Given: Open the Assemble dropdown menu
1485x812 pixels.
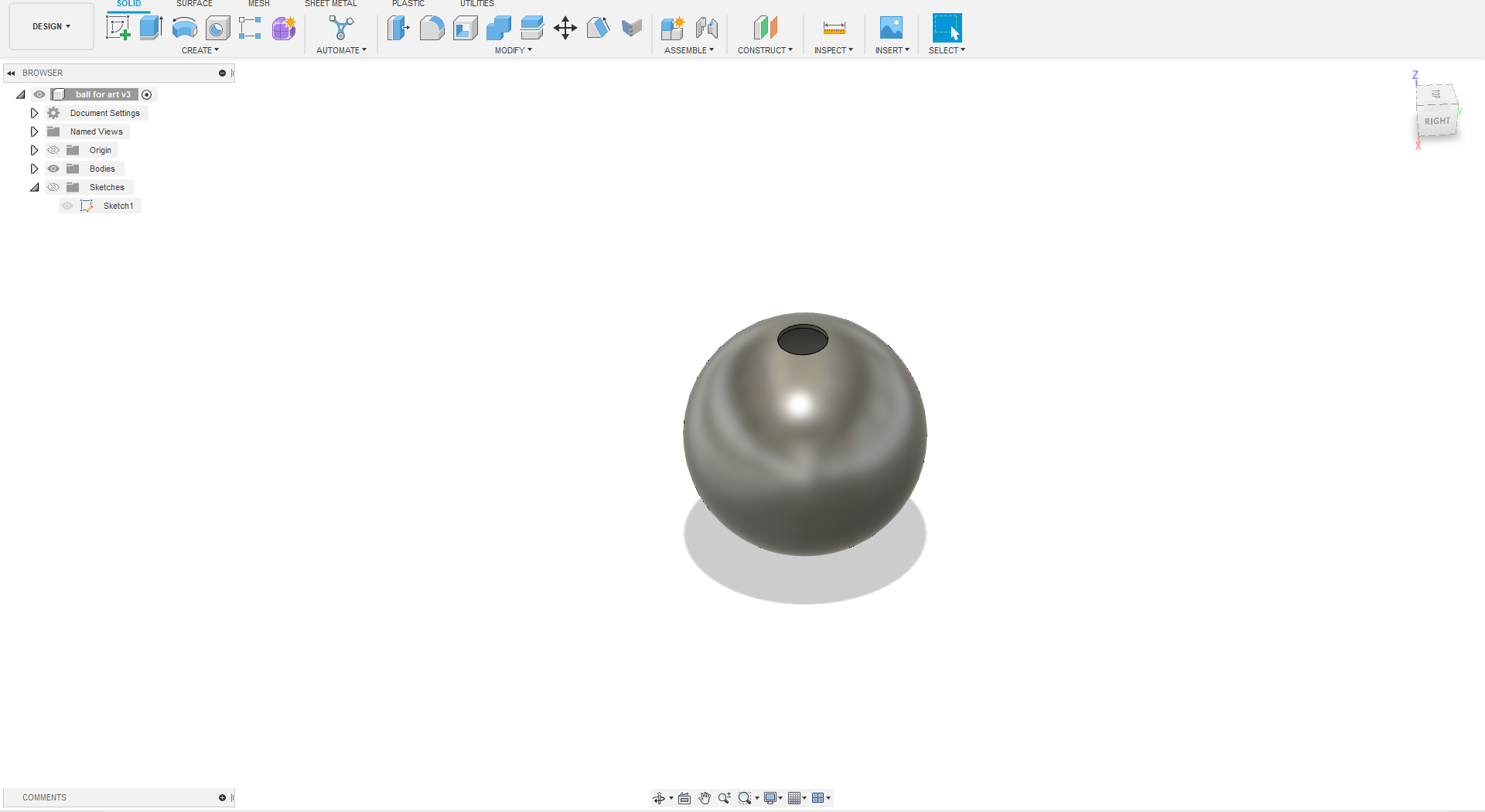Looking at the screenshot, I should coord(689,50).
